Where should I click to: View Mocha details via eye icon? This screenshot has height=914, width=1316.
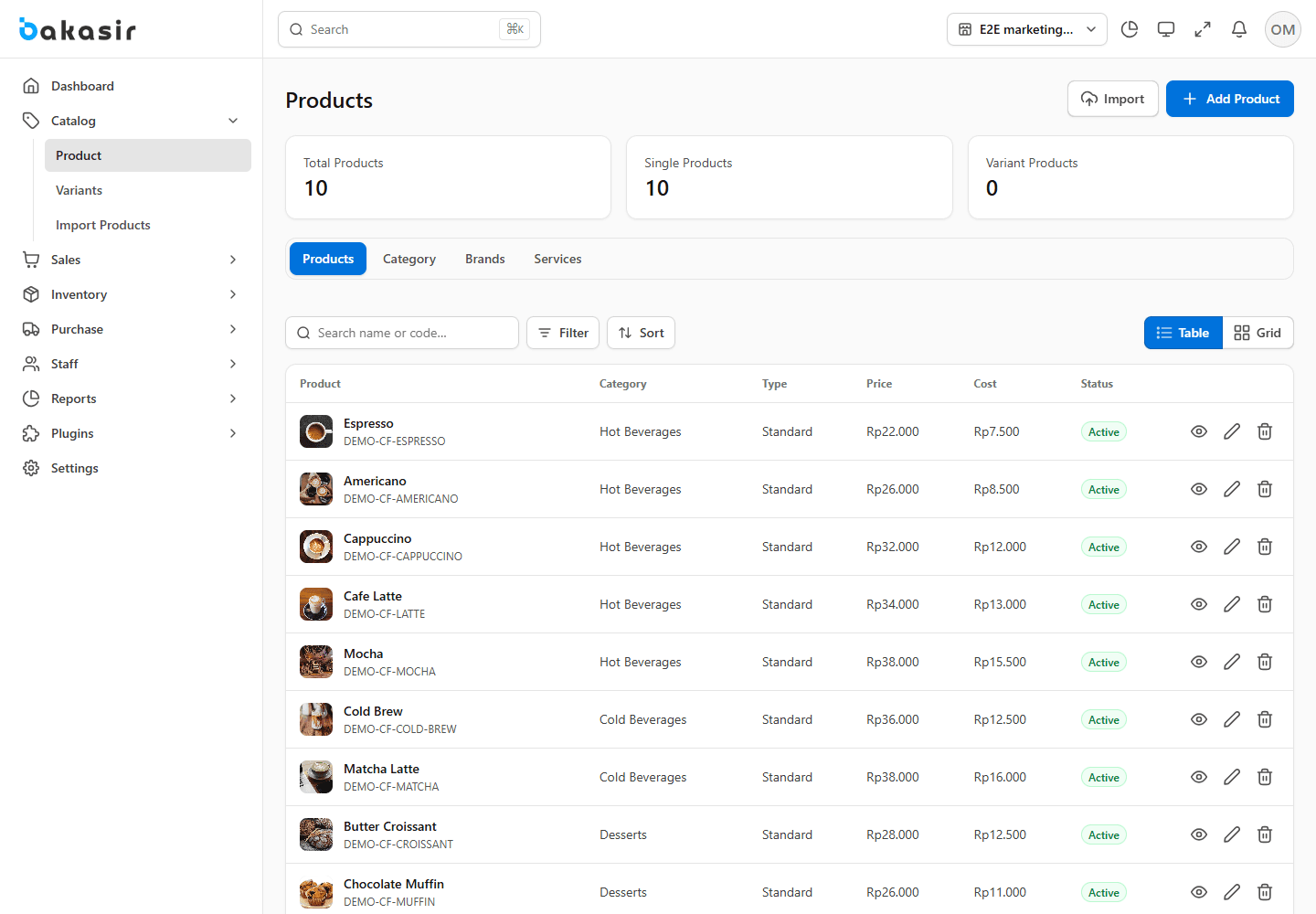pos(1199,662)
